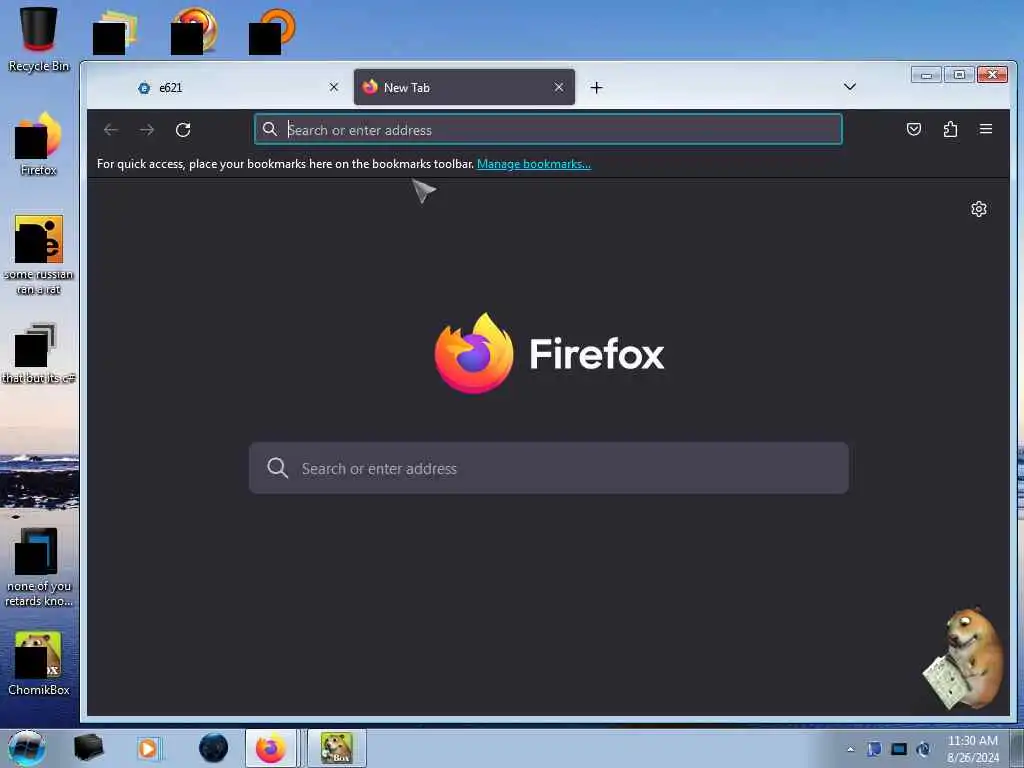Minimize the Firefox window

(926, 74)
